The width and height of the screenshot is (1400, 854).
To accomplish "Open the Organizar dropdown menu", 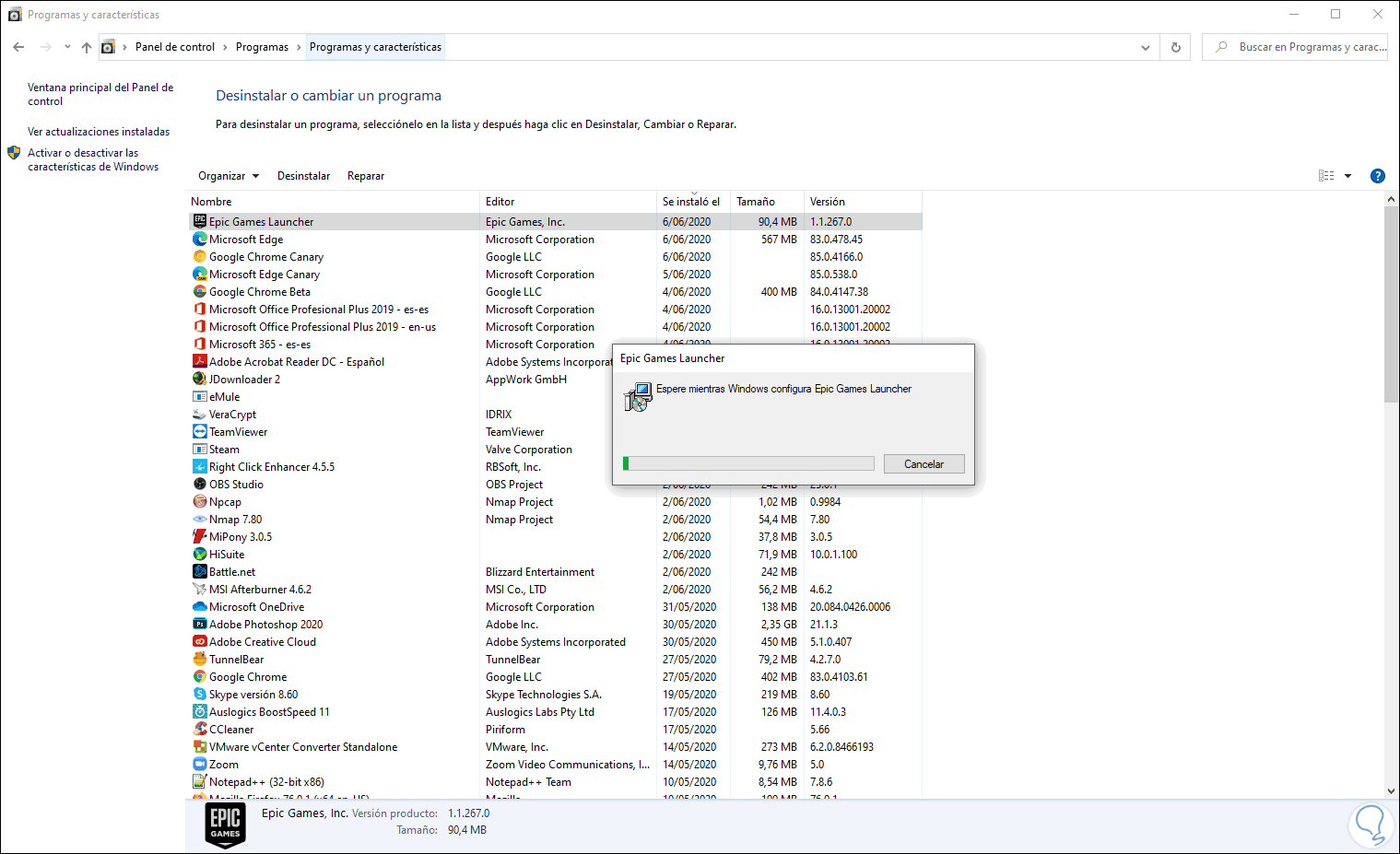I will [x=229, y=176].
